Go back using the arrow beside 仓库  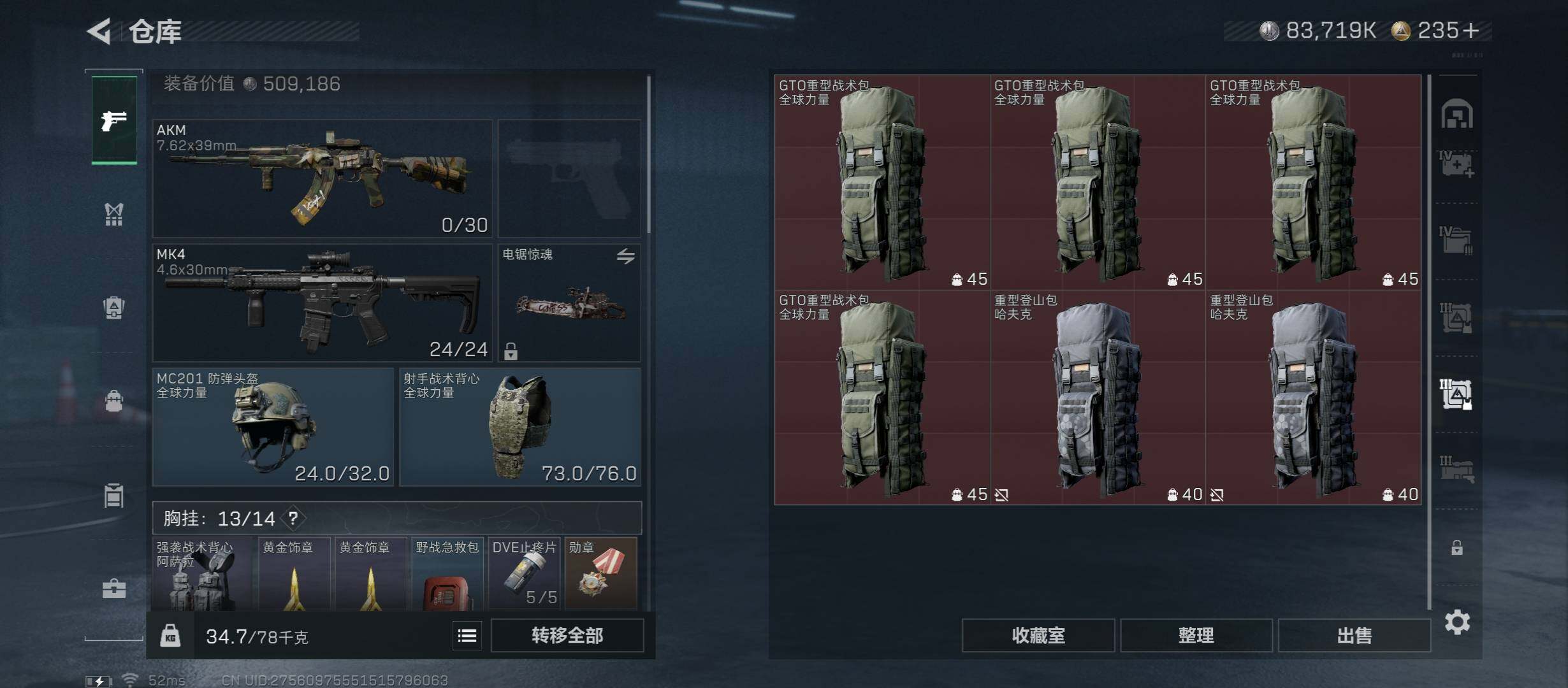coord(99,31)
